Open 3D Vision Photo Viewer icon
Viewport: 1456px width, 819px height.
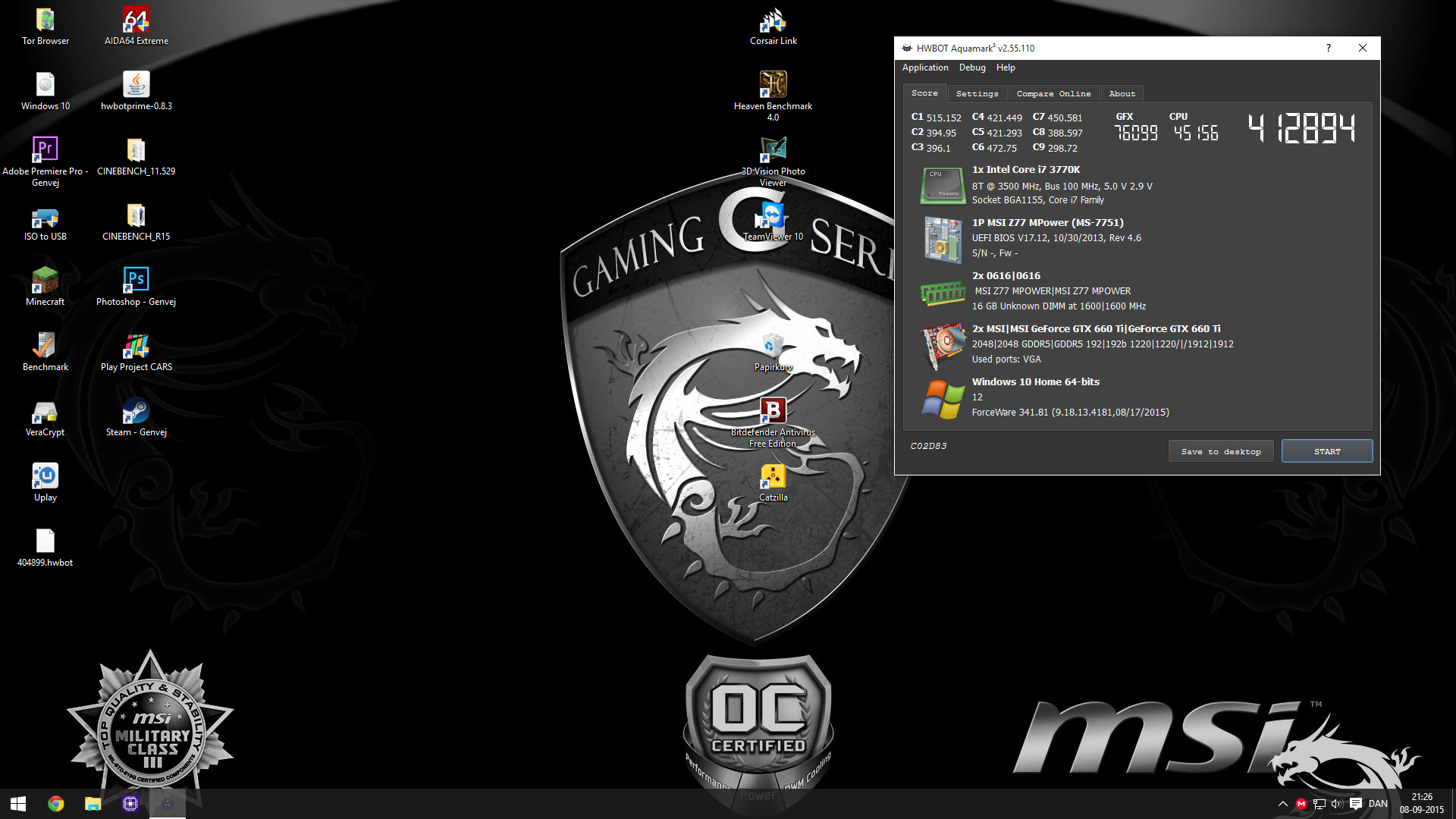coord(773,162)
